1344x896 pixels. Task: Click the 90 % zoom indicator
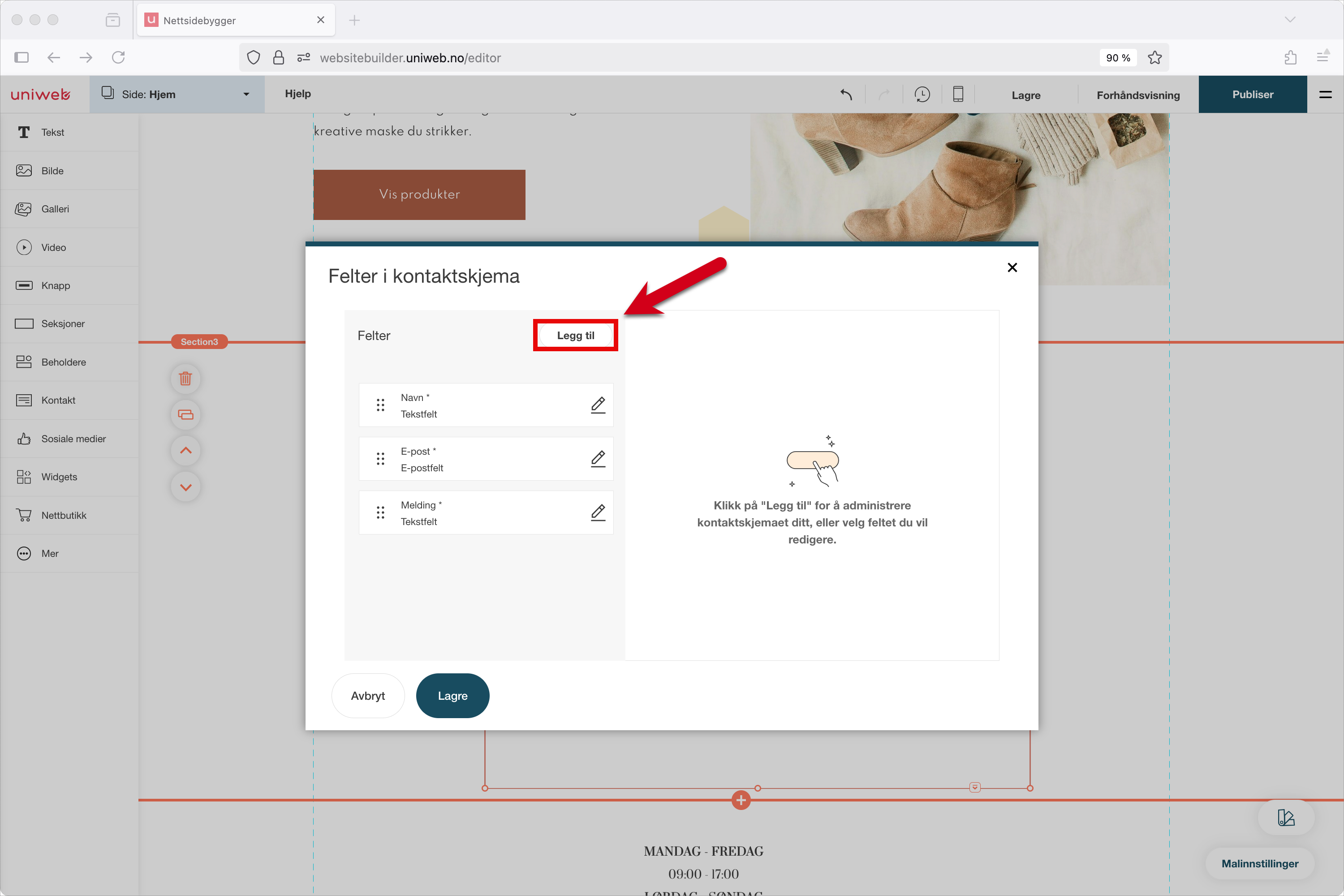coord(1118,58)
